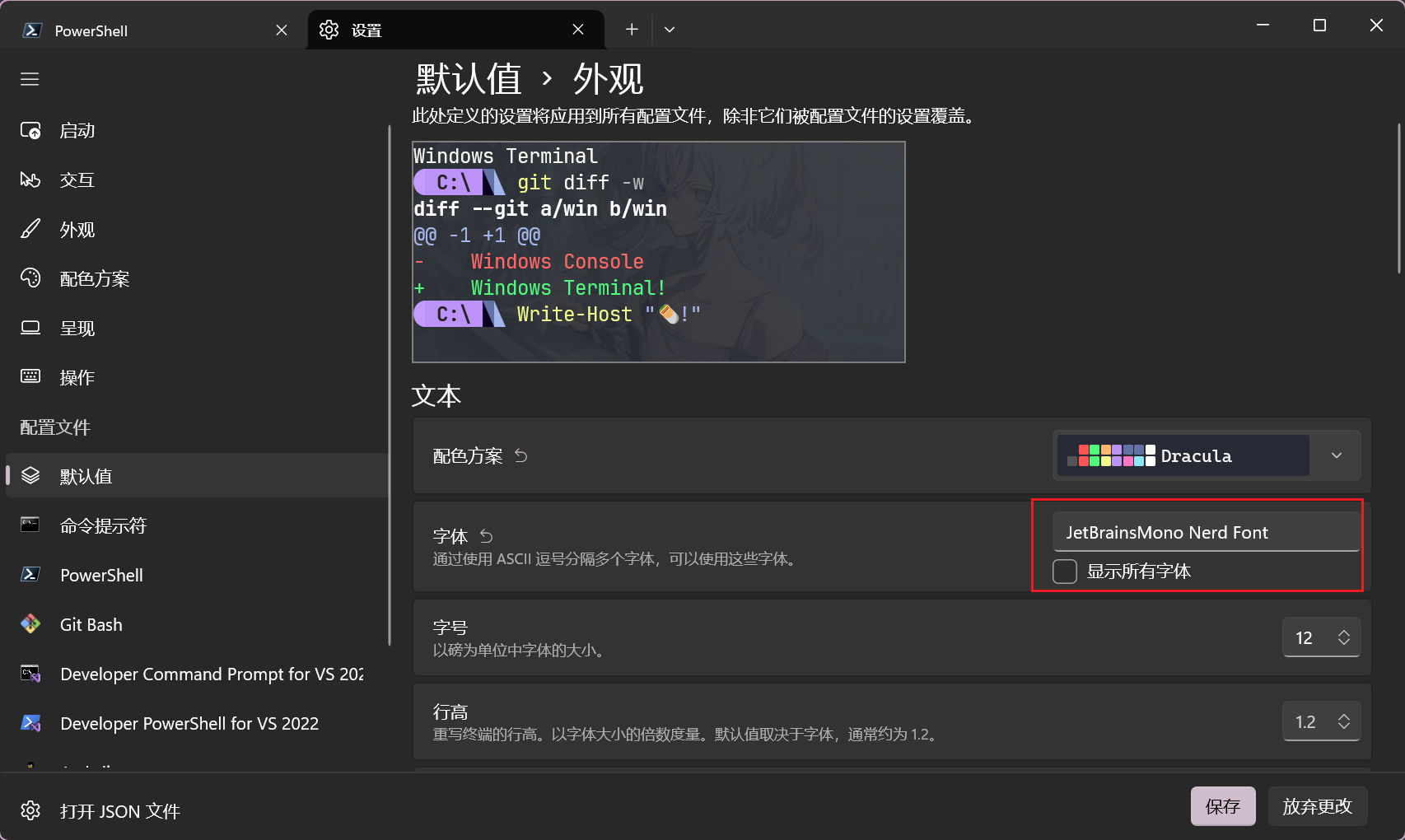Click the 命令提示符 console icon
Screen dimensions: 1405x840
coord(30,525)
